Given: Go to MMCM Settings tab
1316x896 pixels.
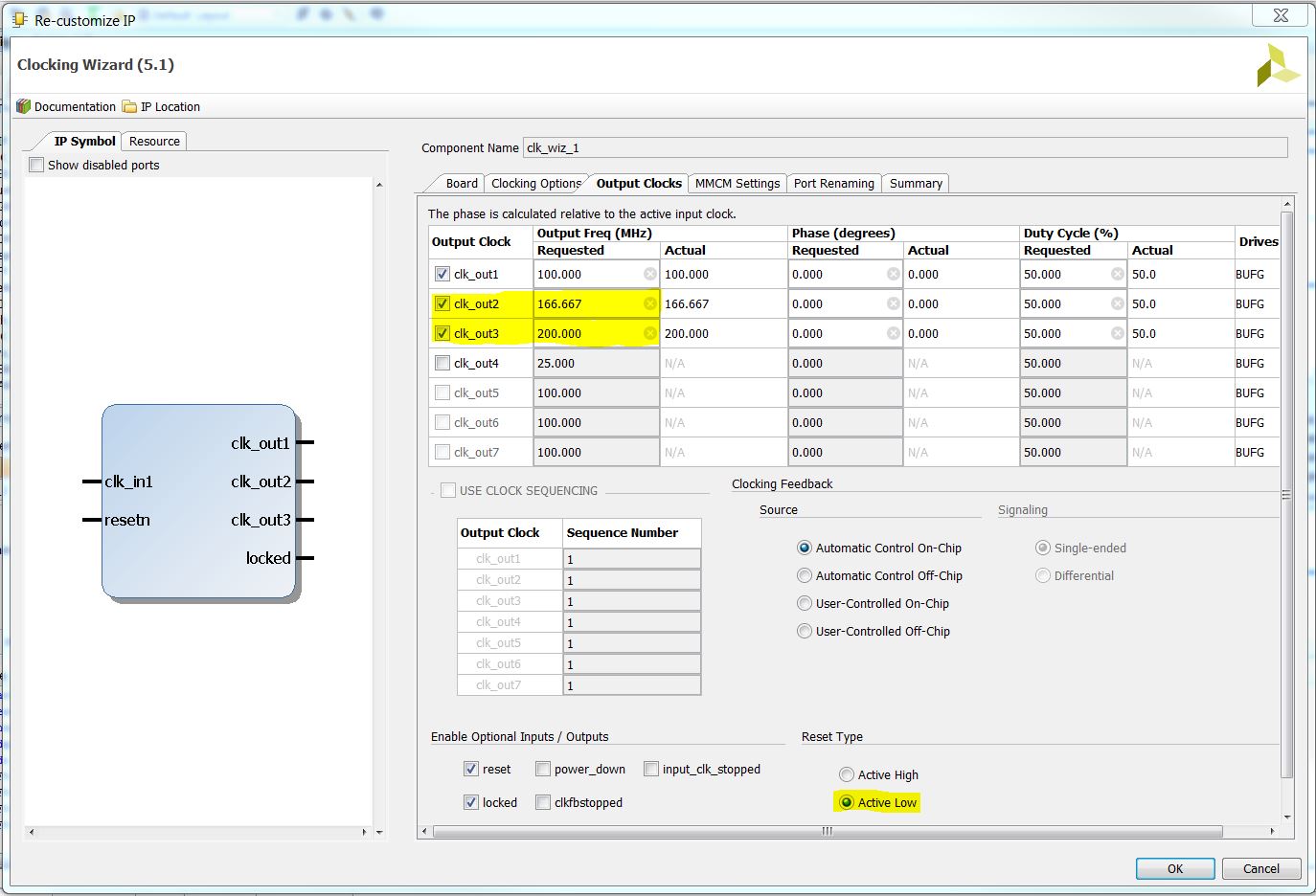Looking at the screenshot, I should pyautogui.click(x=737, y=184).
